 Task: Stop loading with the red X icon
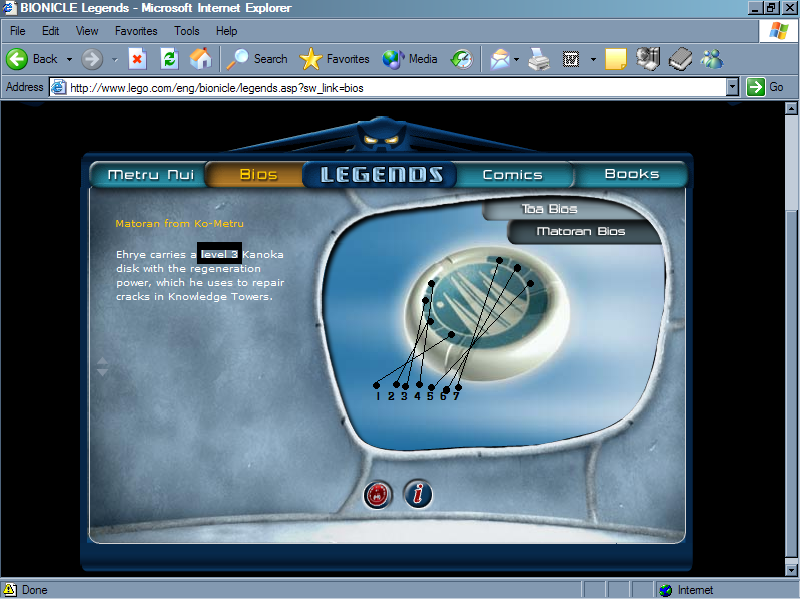pyautogui.click(x=137, y=59)
